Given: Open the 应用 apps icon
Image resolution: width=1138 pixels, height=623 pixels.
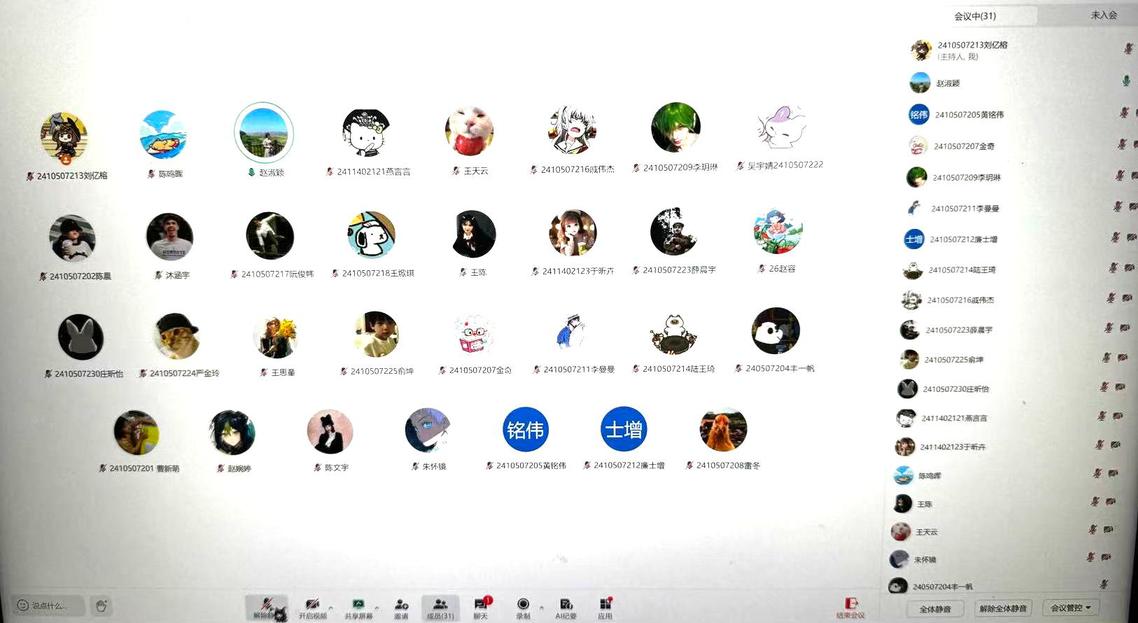Looking at the screenshot, I should (x=605, y=606).
